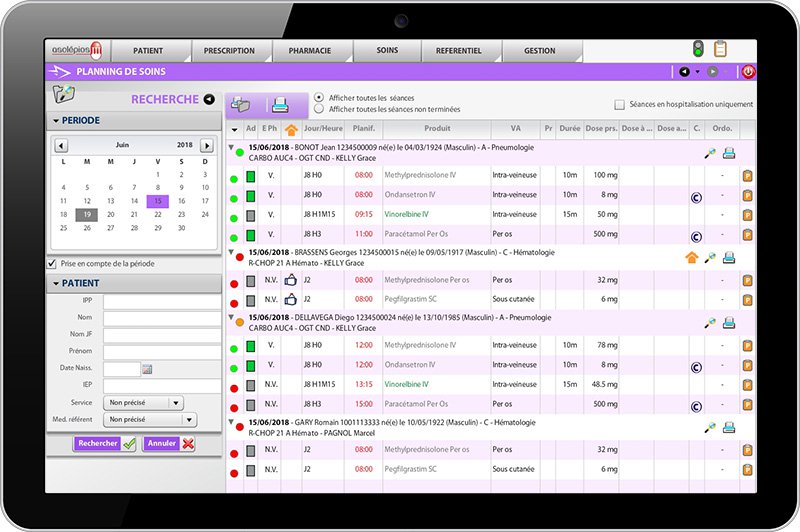Click green status box on BONOT Methylprednisolone row
The image size is (800, 532).
coord(251,176)
